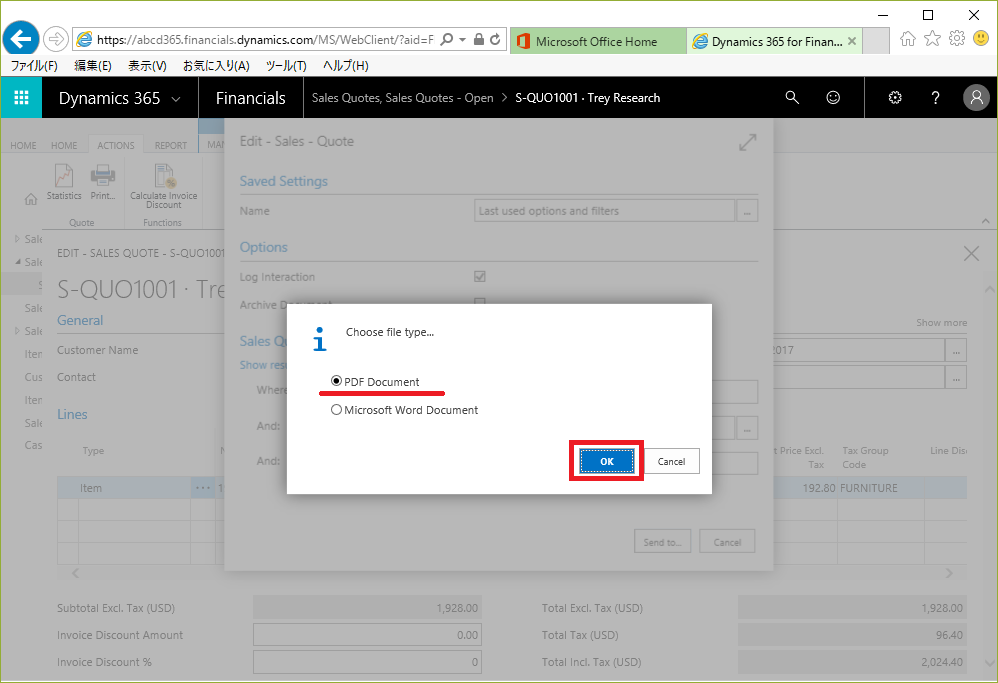
Task: Click the General section heading
Action: point(80,320)
